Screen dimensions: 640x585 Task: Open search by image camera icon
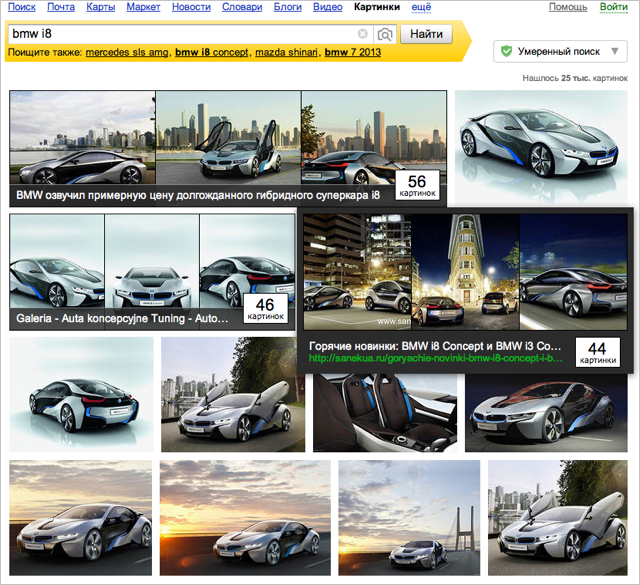385,34
